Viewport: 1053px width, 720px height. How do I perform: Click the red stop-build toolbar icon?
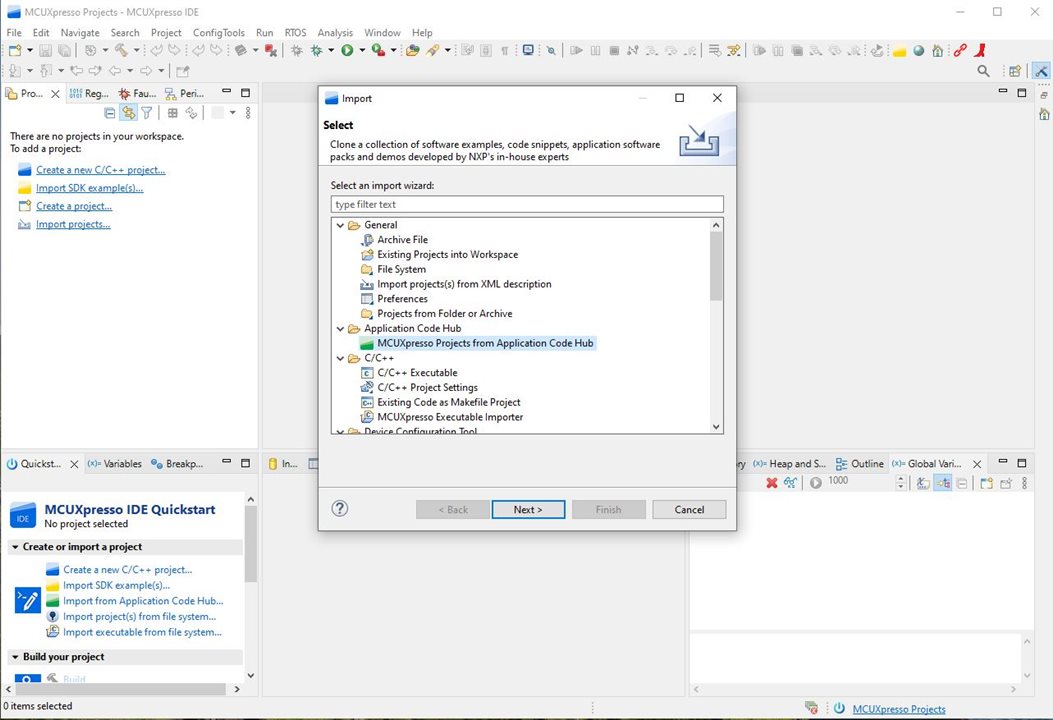(271, 50)
